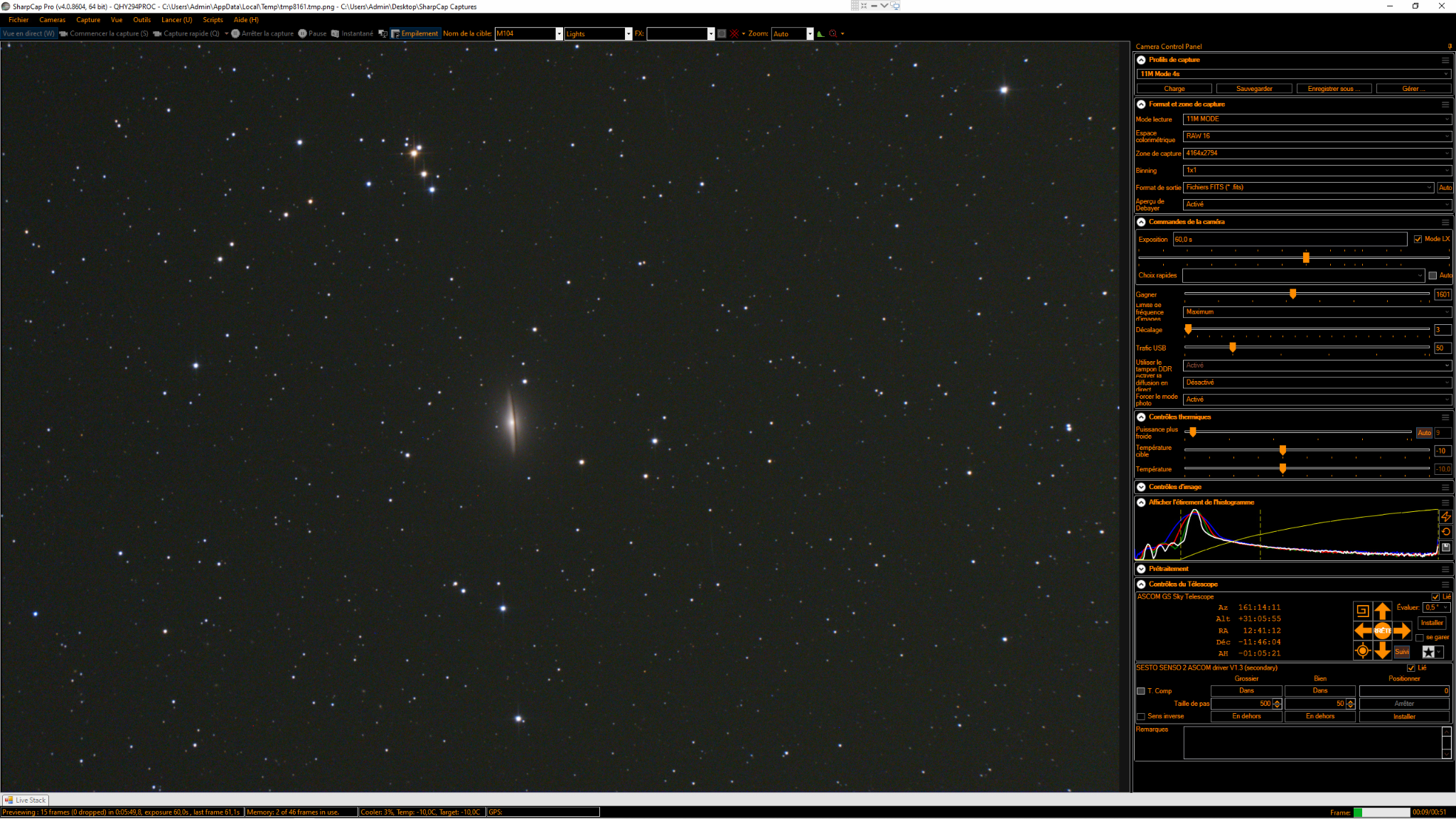Open the Scripts menu
Viewport: 1456px width, 819px height.
(213, 20)
